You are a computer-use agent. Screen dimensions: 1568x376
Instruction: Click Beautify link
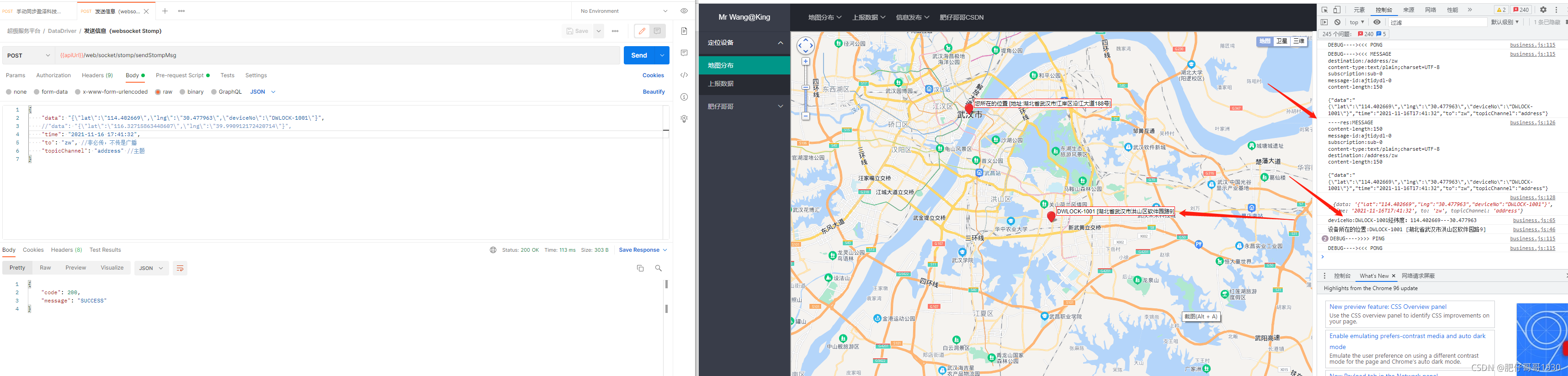pyautogui.click(x=654, y=92)
